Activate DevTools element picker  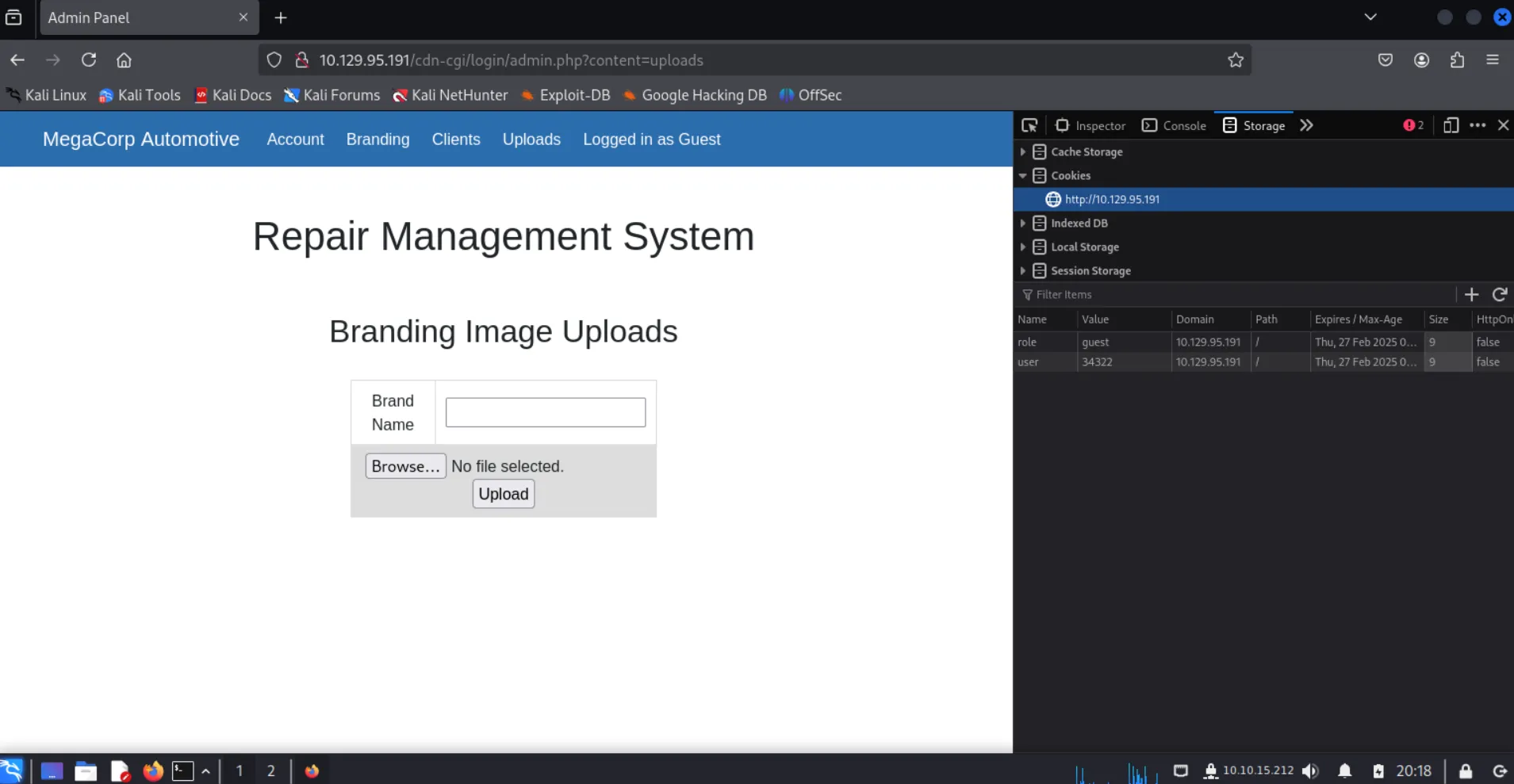[x=1029, y=125]
